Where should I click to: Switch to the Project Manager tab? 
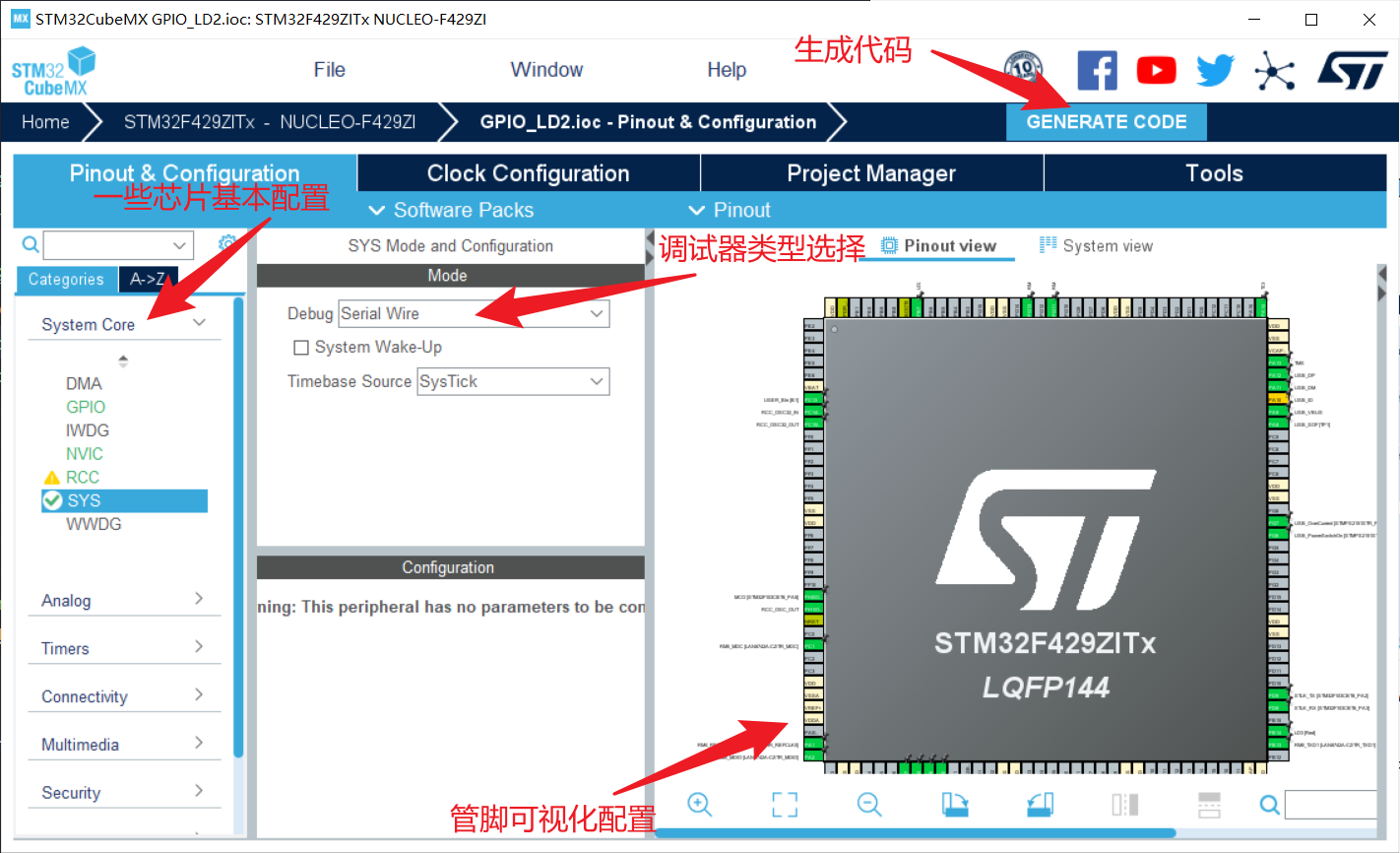(871, 173)
